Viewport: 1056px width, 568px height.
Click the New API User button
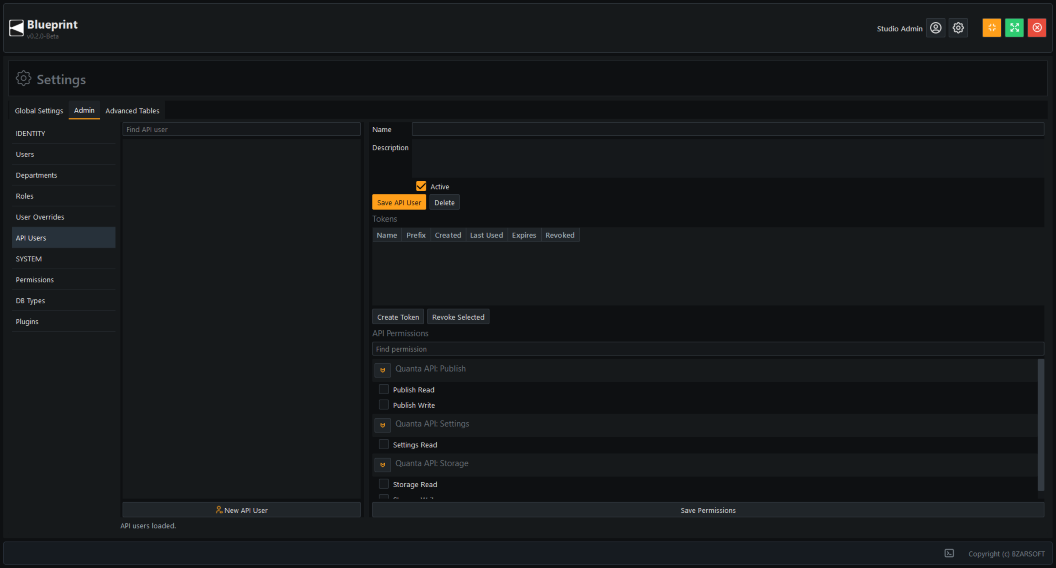(x=241, y=510)
